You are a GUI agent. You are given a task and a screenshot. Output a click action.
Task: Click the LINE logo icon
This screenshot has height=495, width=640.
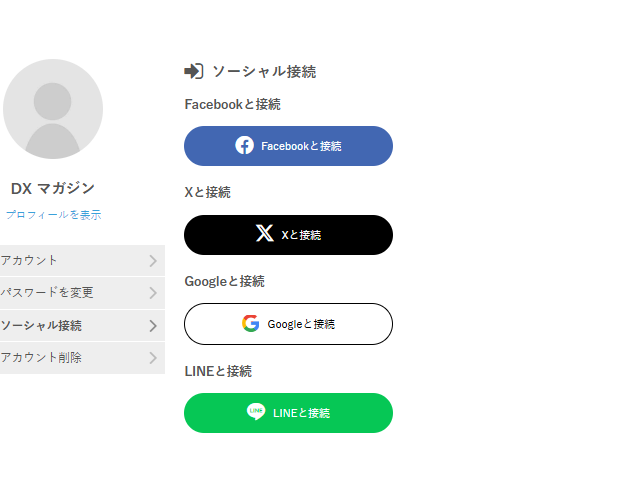(x=256, y=412)
